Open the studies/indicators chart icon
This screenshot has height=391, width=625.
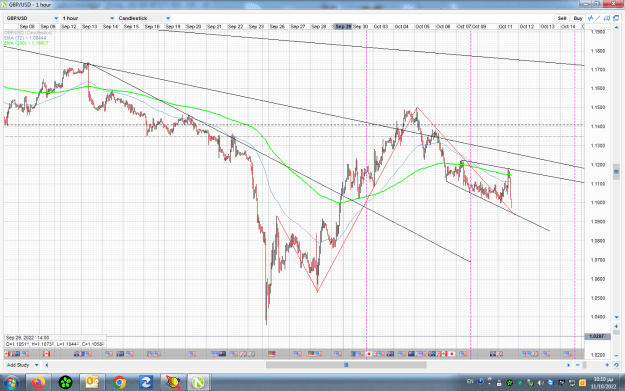click(x=590, y=18)
